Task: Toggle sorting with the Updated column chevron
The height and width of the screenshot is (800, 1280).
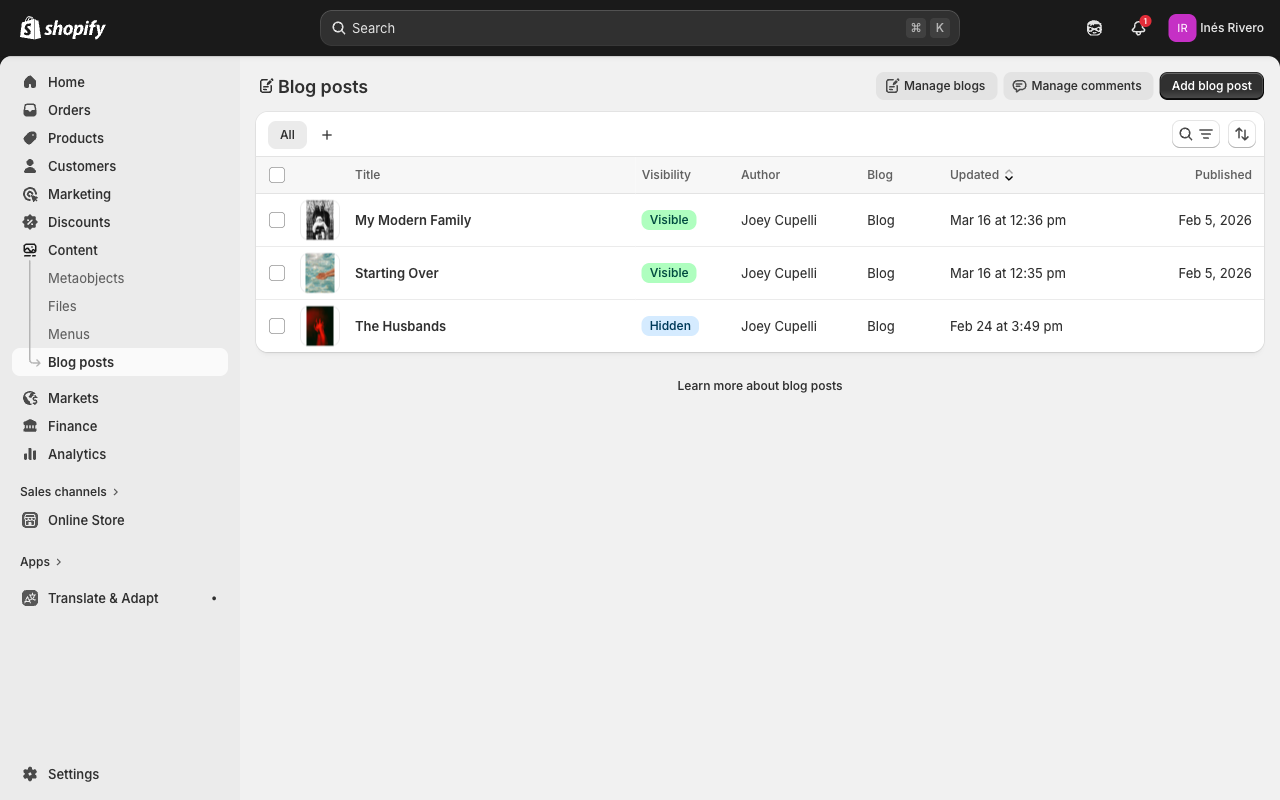Action: coord(1009,175)
